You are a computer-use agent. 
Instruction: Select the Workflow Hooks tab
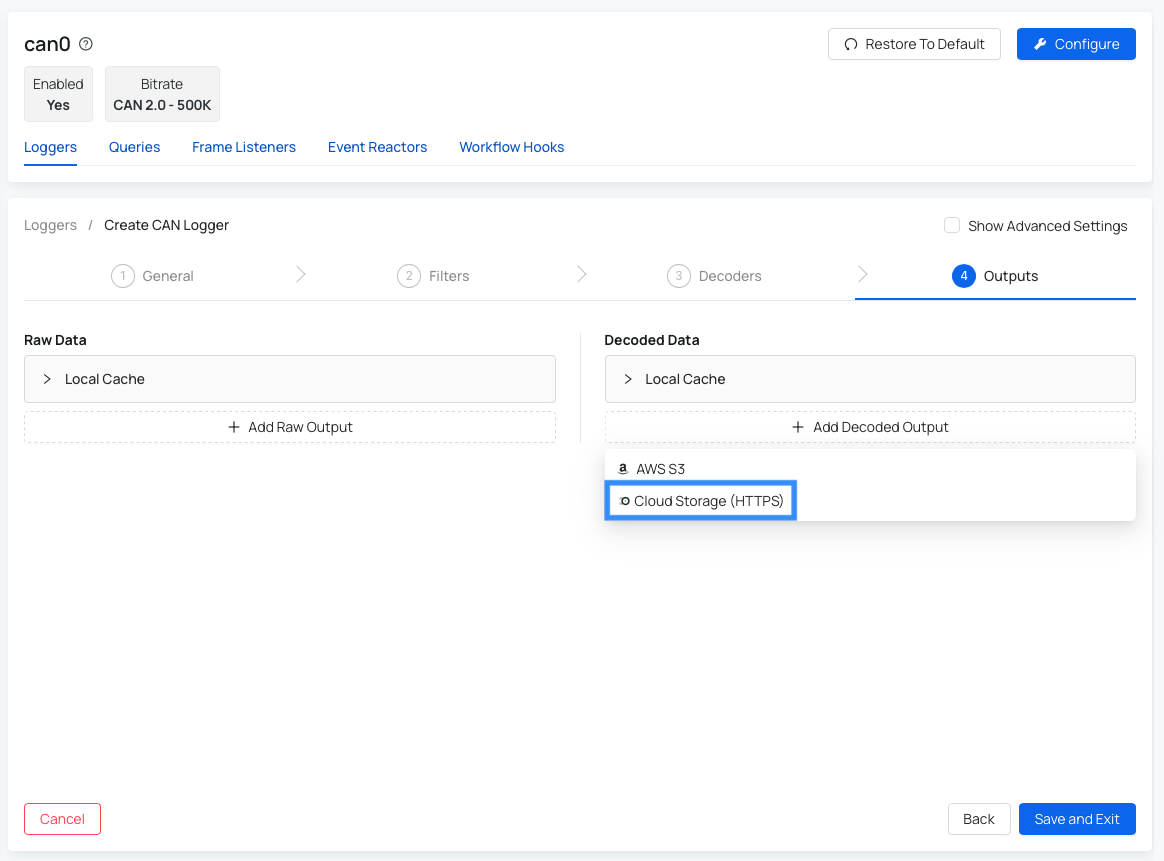click(511, 147)
